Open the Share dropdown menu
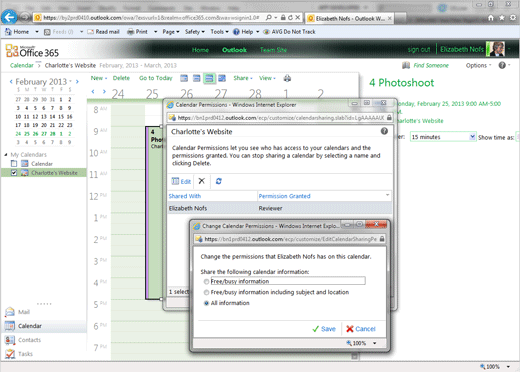The image size is (520, 372). click(243, 78)
